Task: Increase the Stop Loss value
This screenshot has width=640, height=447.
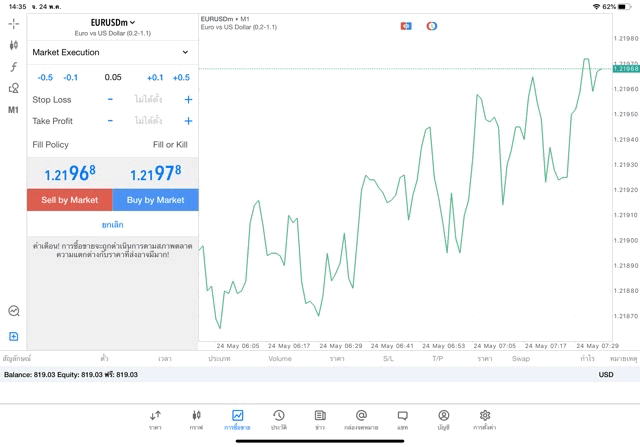Action: (x=188, y=99)
